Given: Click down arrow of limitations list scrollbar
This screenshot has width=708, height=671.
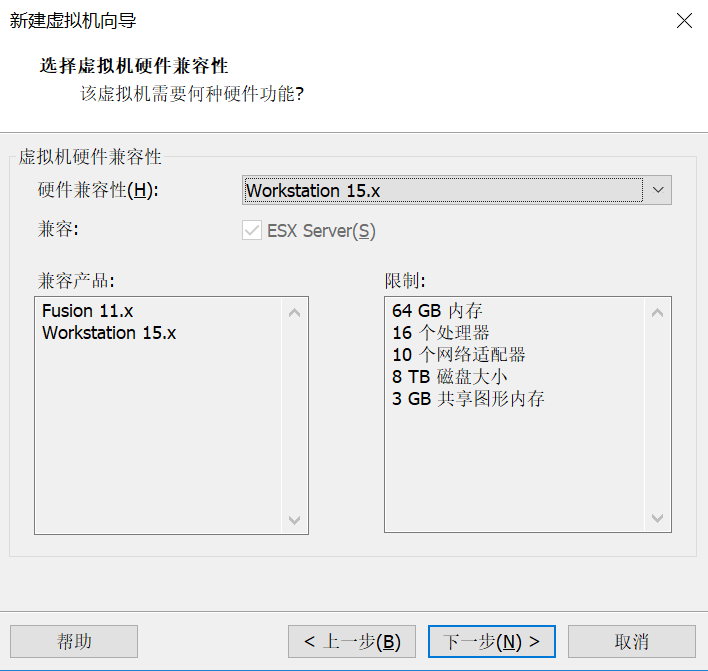Looking at the screenshot, I should point(657,518).
